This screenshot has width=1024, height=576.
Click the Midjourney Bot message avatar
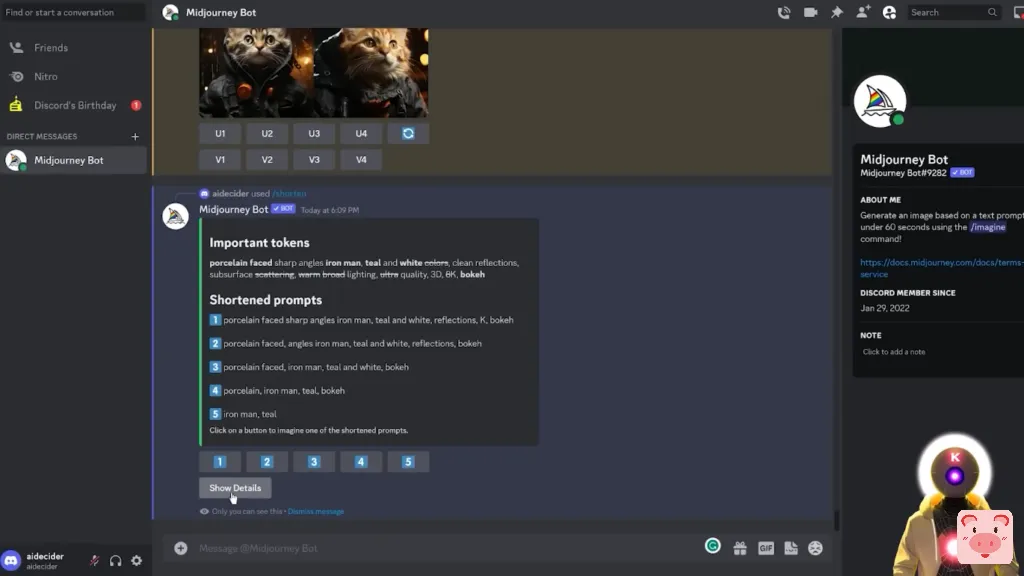coord(175,216)
